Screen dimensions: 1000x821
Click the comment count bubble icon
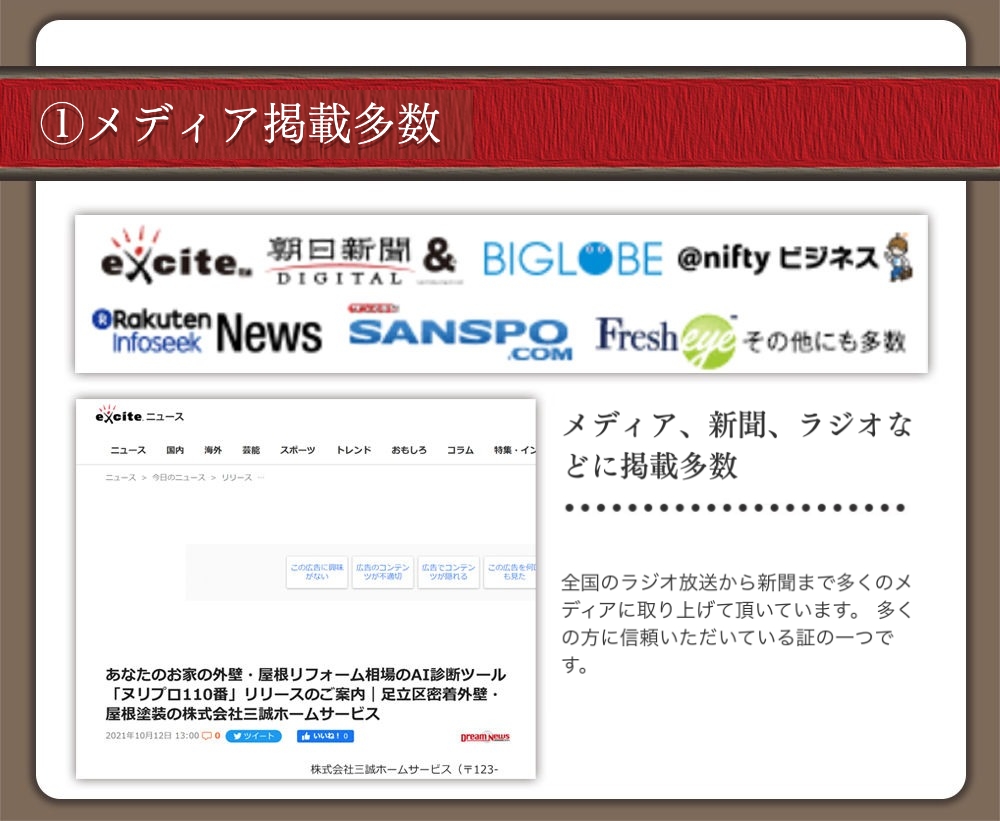209,736
